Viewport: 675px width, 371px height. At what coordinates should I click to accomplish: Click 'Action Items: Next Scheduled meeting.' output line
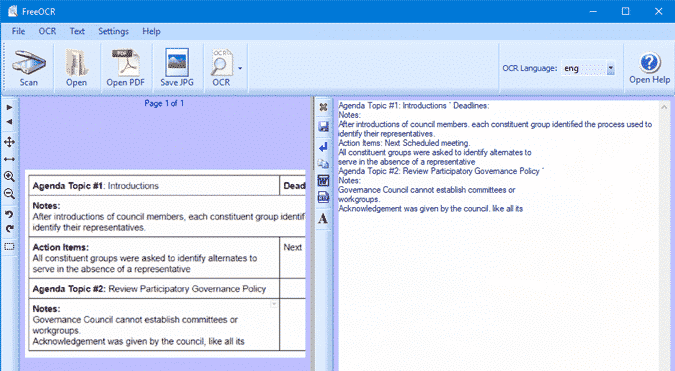404,143
